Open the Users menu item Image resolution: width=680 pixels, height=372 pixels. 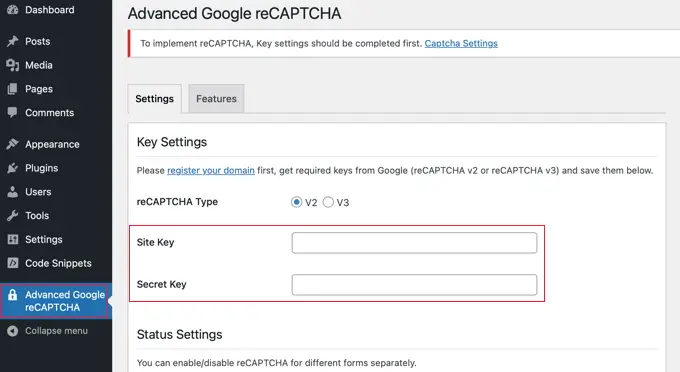pos(38,192)
